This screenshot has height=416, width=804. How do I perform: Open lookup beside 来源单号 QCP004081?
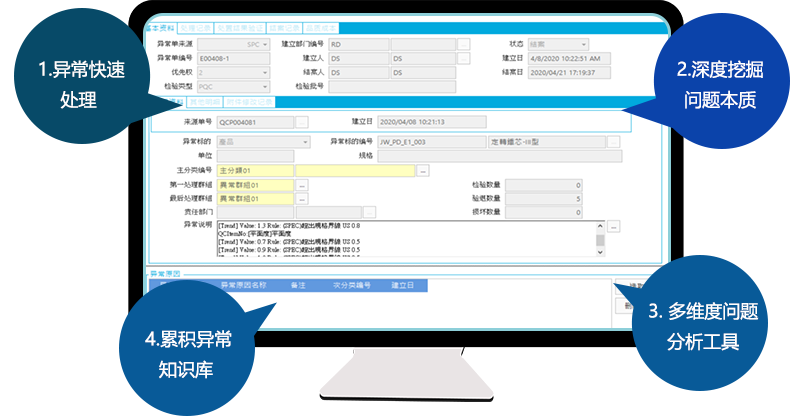click(302, 121)
